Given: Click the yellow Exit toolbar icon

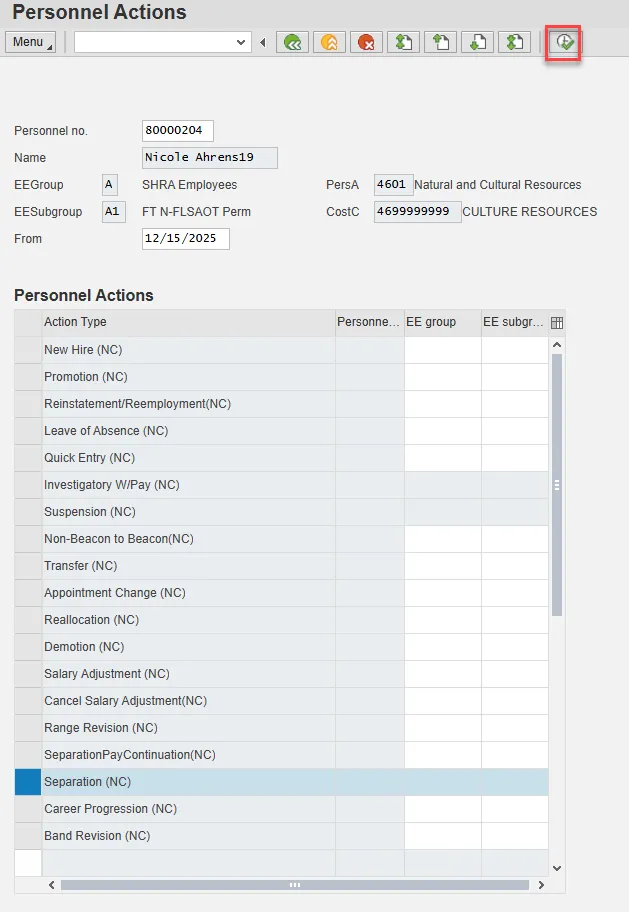Looking at the screenshot, I should click(x=329, y=42).
